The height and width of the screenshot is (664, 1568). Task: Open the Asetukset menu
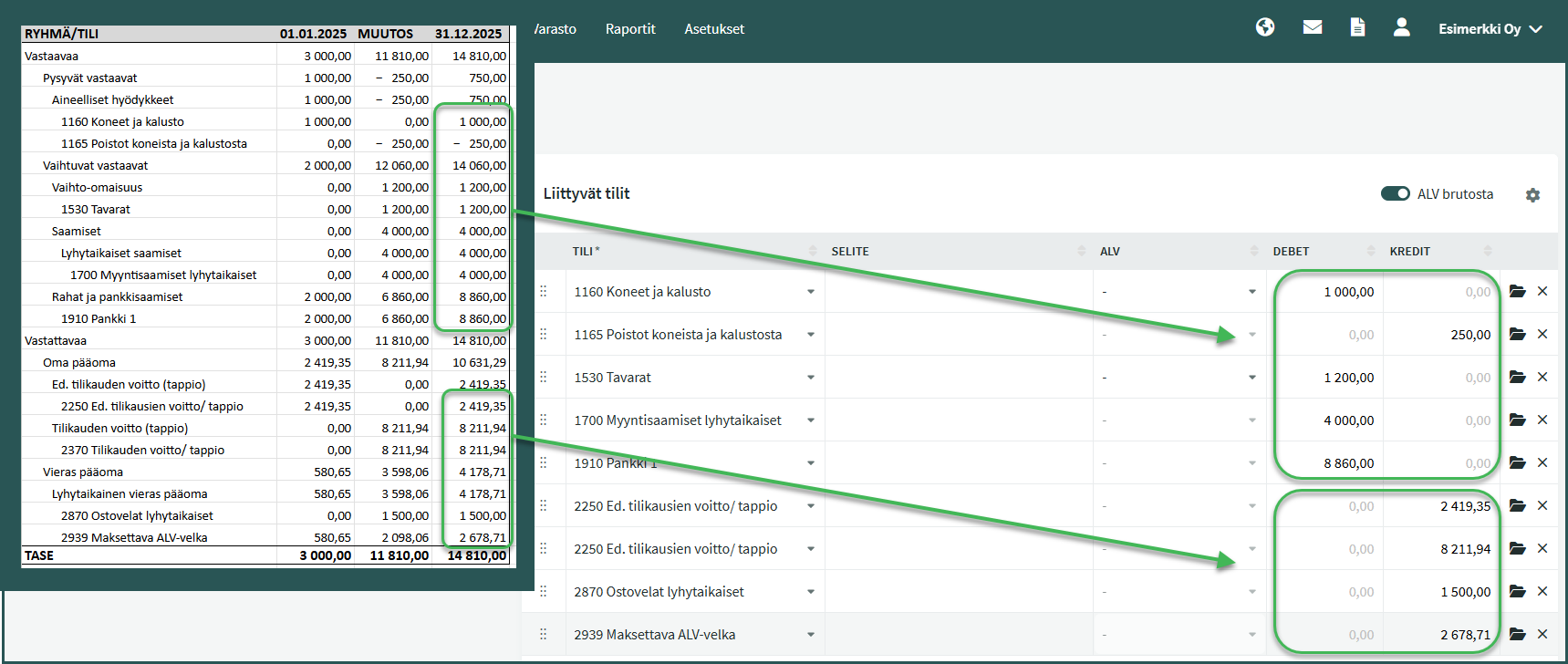[714, 29]
